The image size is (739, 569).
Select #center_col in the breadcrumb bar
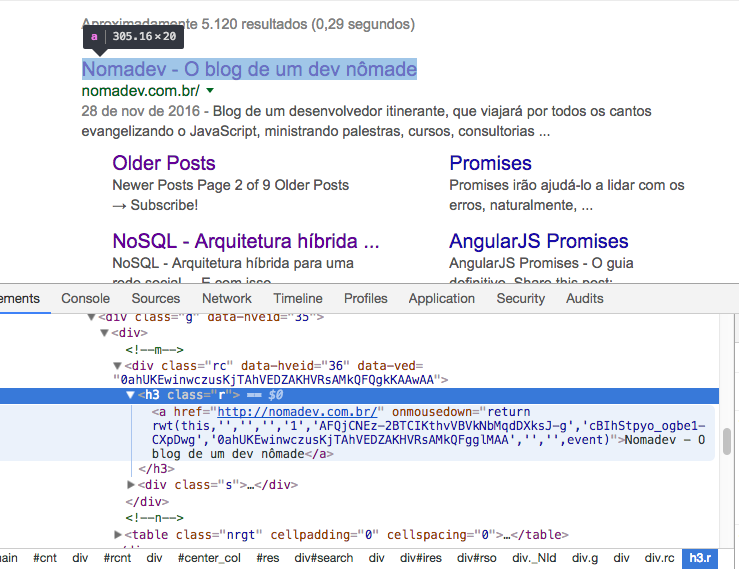click(209, 558)
